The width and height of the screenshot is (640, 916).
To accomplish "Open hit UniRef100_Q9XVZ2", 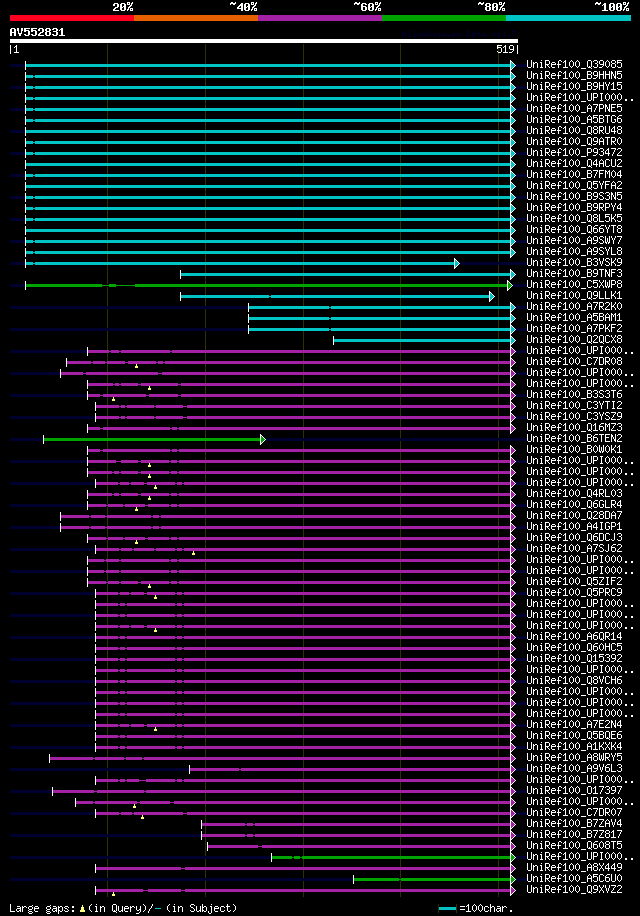I will point(574,890).
